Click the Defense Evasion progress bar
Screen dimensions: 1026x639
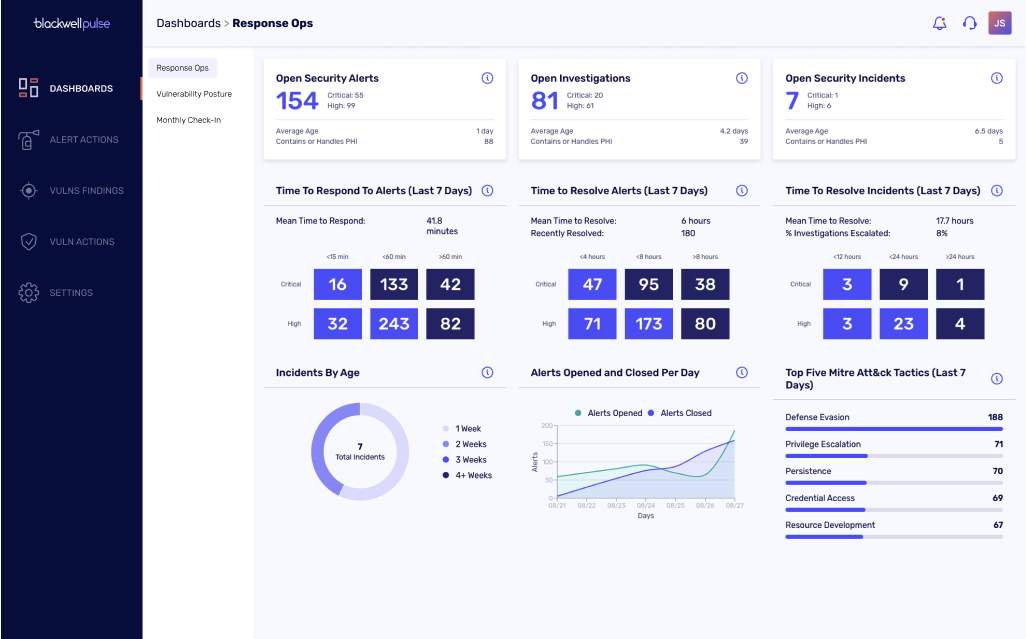(894, 429)
